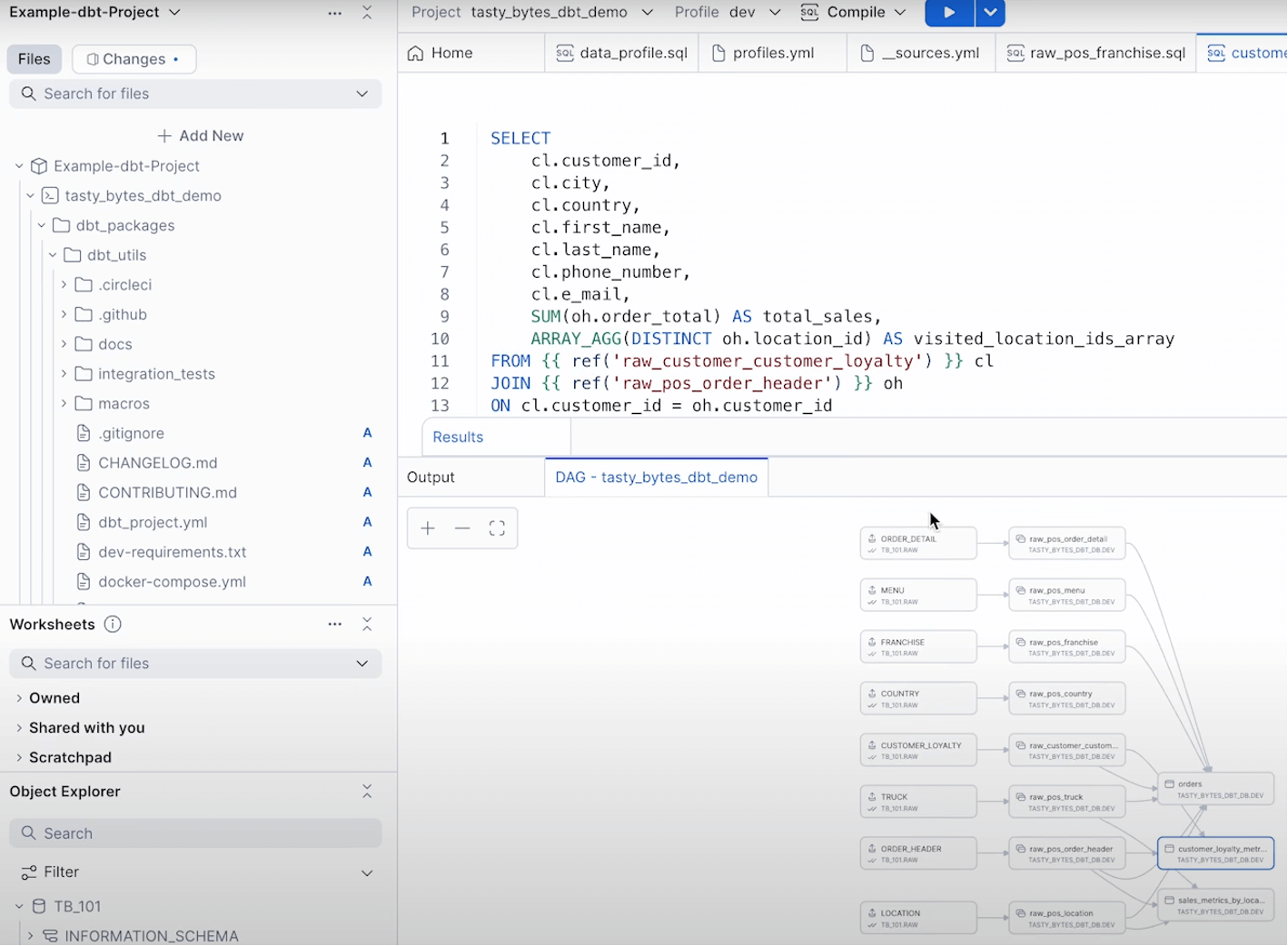This screenshot has height=946, width=1288.
Task: Zoom out of the DAG with minus icon
Action: coord(462,528)
